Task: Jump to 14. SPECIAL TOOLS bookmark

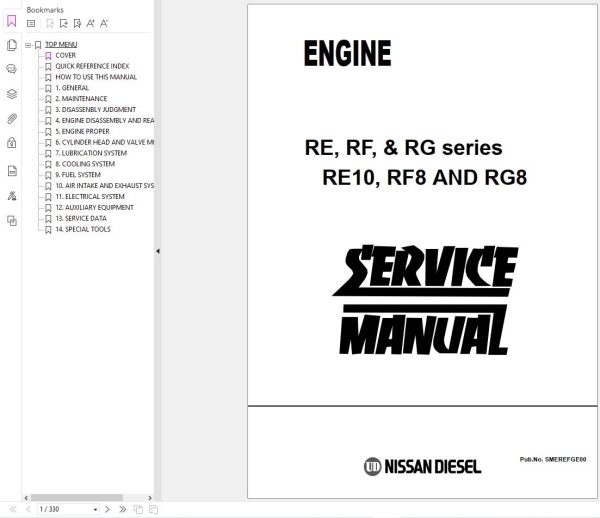Action: coord(83,229)
